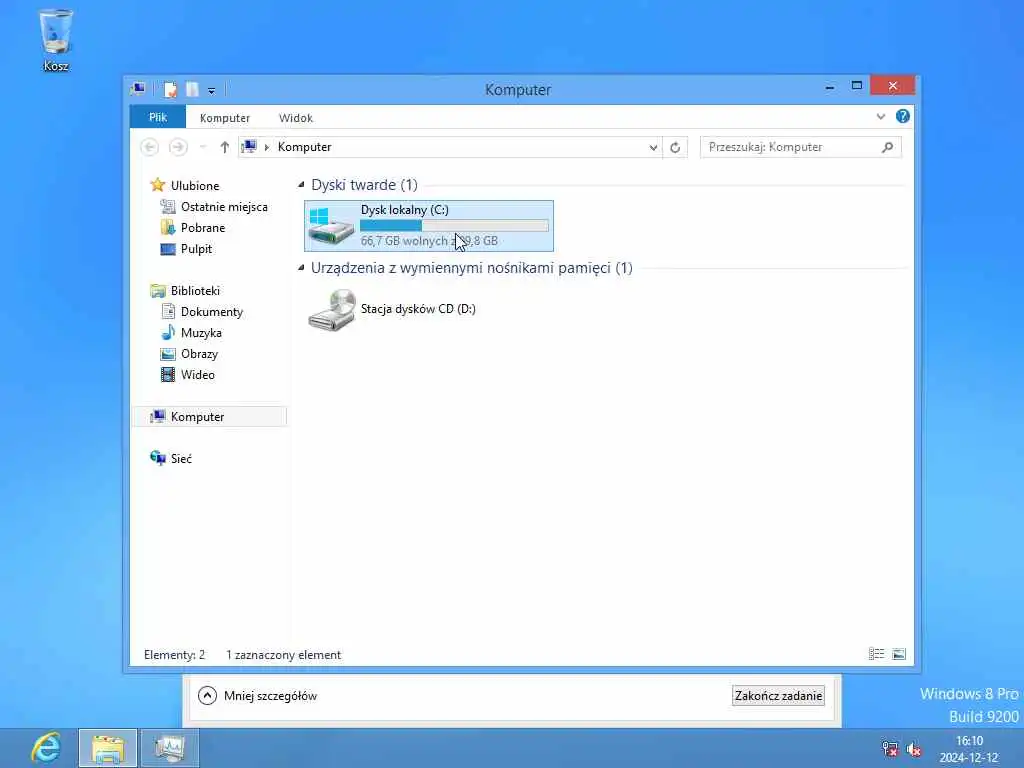The width and height of the screenshot is (1024, 768).
Task: Click the Dysk lokalny (C:) label
Action: point(404,210)
